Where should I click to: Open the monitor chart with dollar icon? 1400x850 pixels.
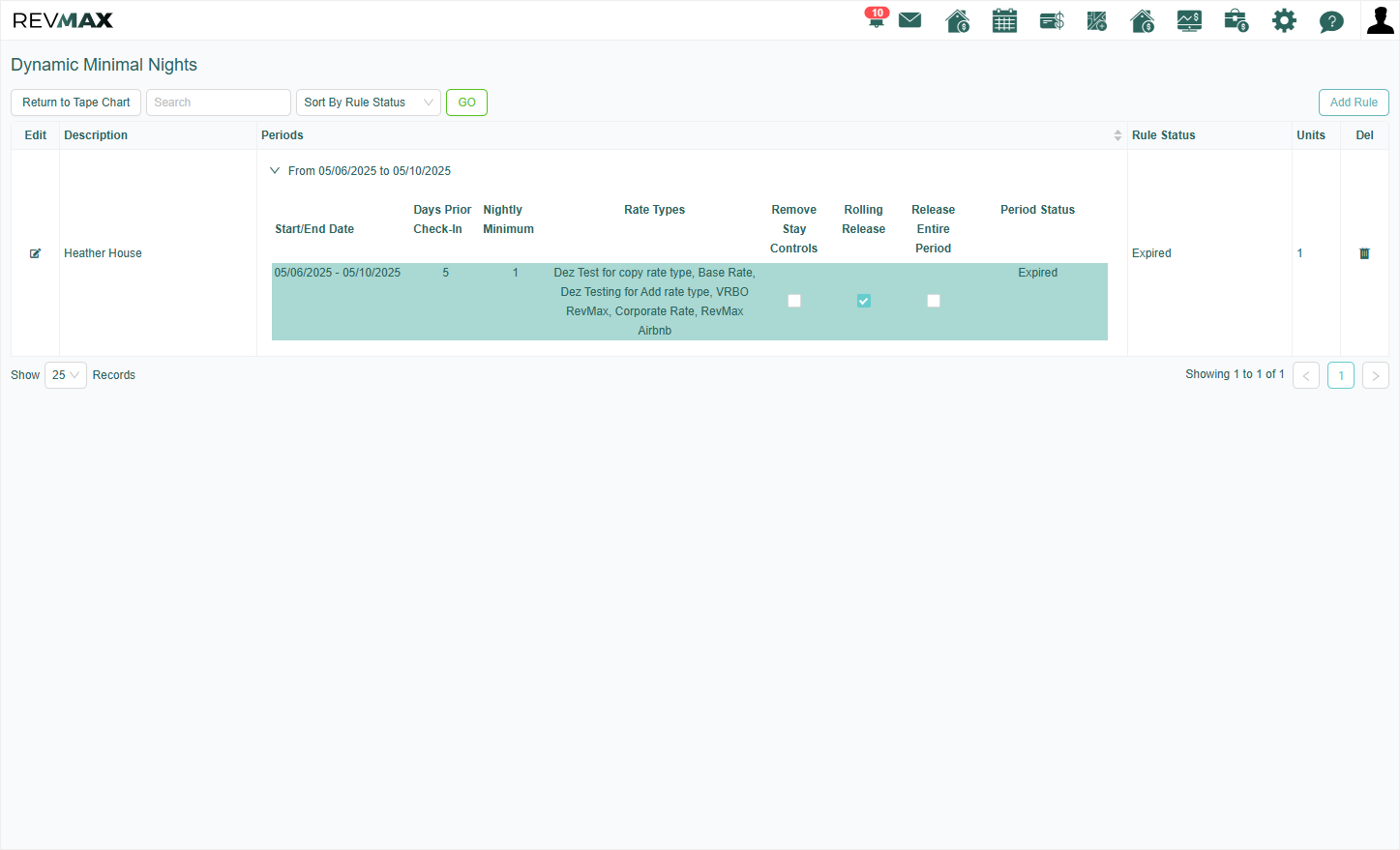(1189, 20)
